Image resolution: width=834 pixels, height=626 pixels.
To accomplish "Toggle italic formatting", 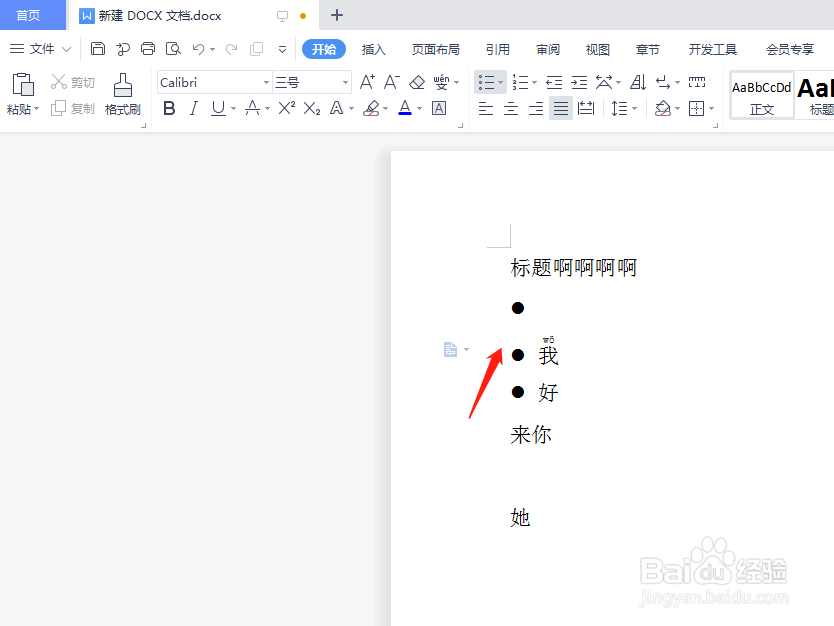I will pos(192,108).
